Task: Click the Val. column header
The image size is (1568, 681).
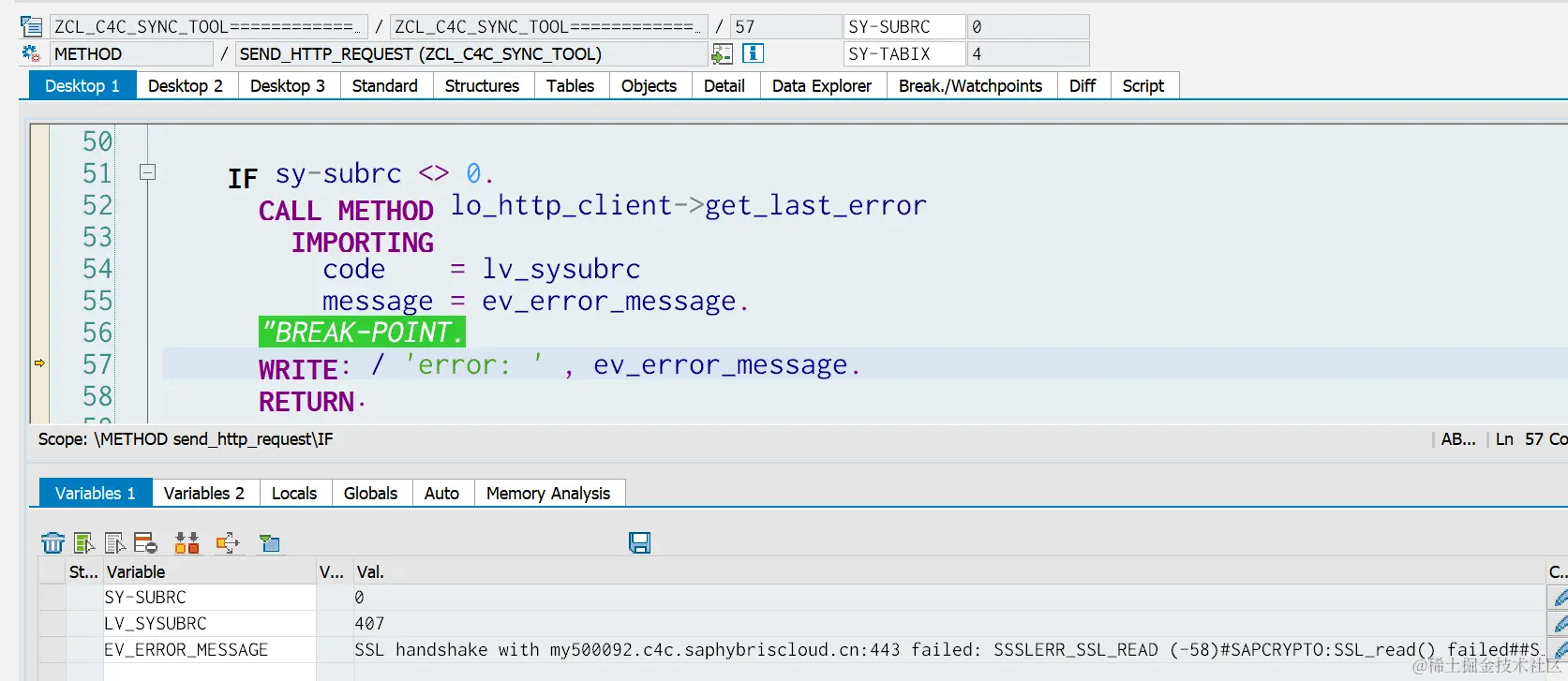Action: (948, 571)
